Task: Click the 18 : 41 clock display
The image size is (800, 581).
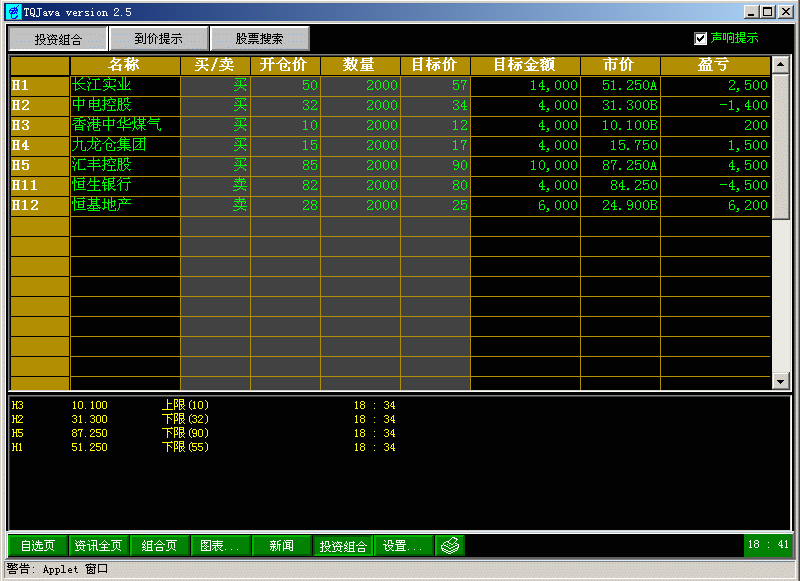Action: coord(768,545)
